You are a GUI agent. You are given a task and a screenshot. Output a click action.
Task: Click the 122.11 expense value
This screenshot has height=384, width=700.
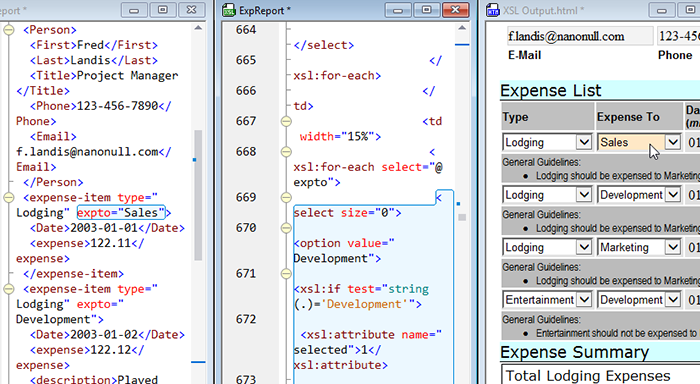click(111, 243)
